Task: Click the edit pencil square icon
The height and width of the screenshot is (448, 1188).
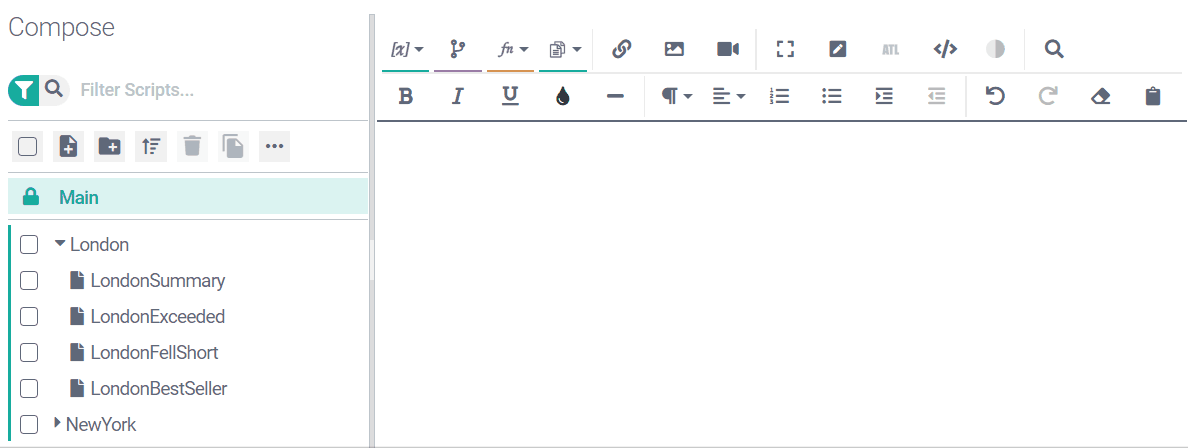Action: pyautogui.click(x=837, y=49)
